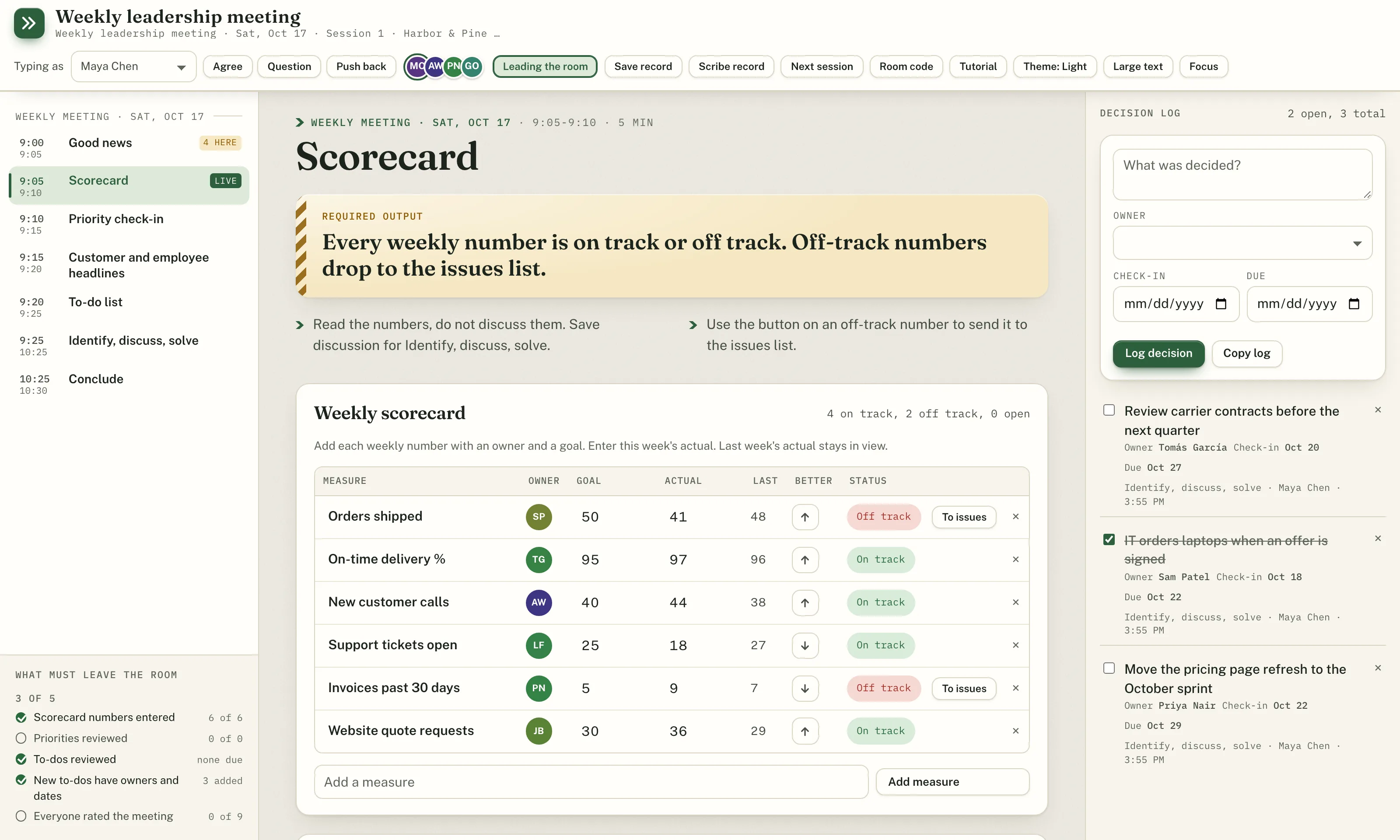
Task: Go to Identify, discuss, solve agenda item
Action: pos(129,346)
